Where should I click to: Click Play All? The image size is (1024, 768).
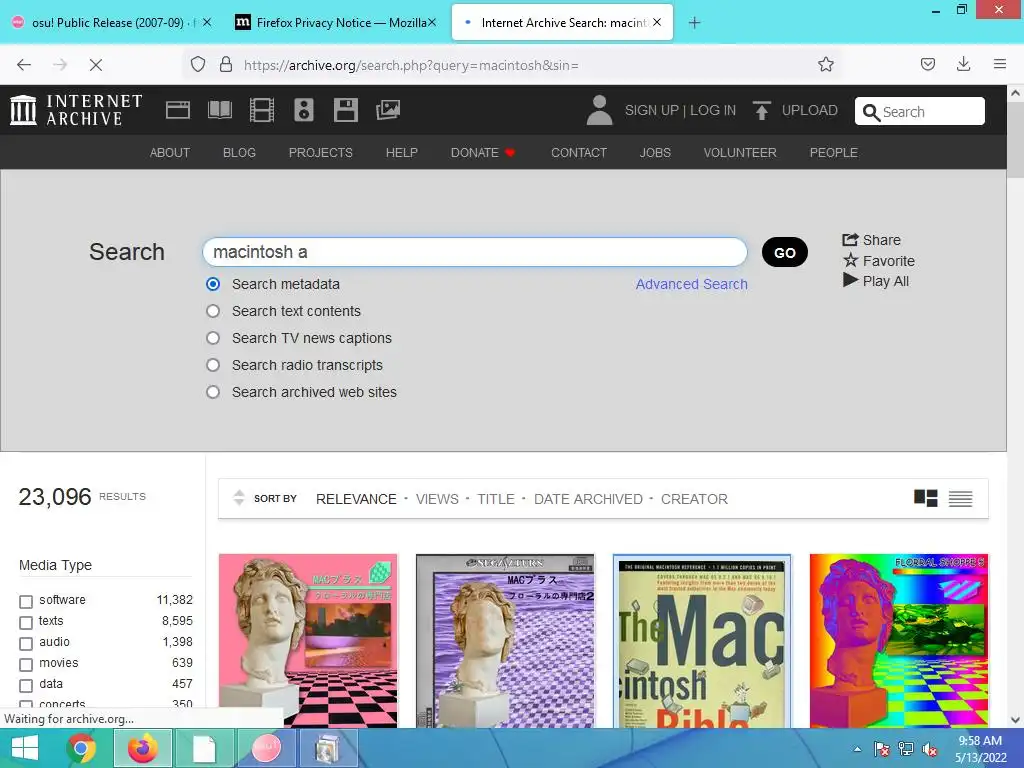click(x=876, y=281)
